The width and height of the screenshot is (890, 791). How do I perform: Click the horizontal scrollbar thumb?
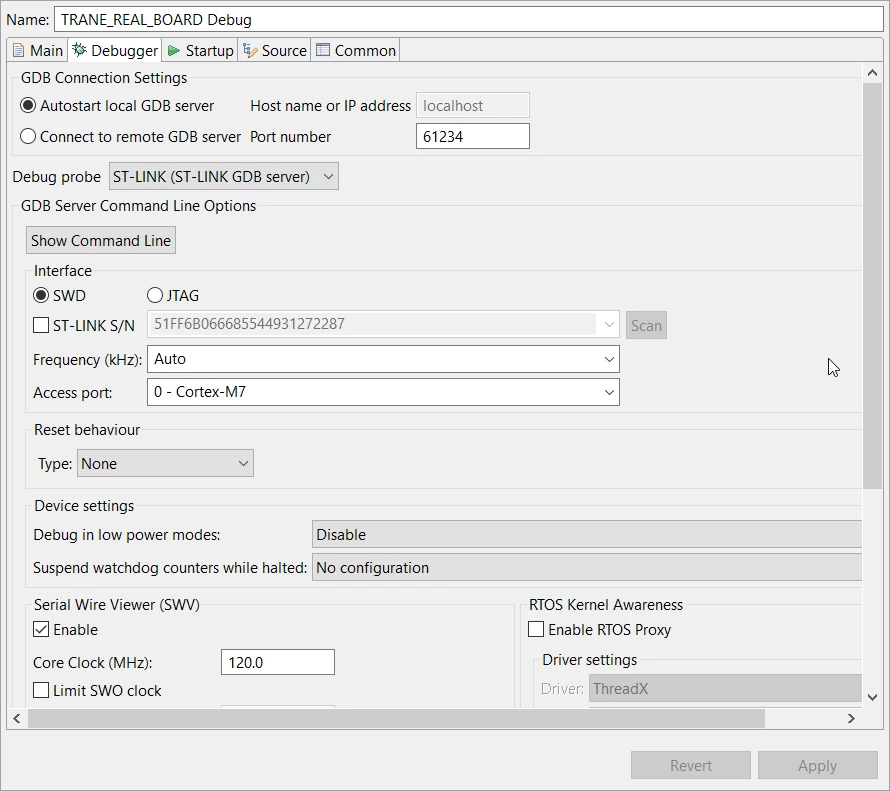point(396,718)
